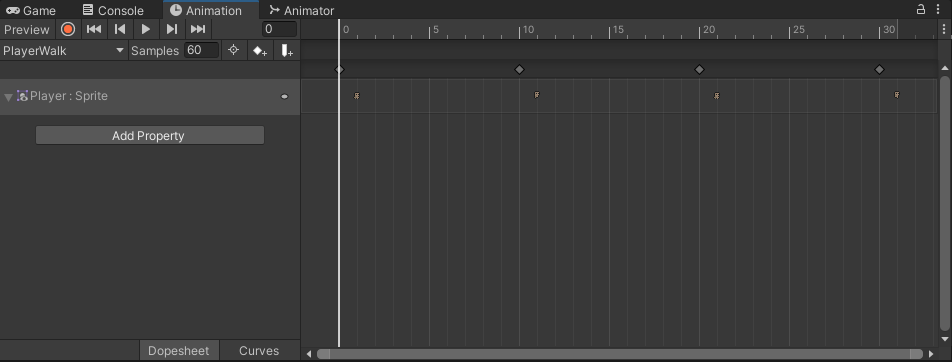Toggle filter by selection icon
The width and height of the screenshot is (952, 362).
(x=234, y=50)
